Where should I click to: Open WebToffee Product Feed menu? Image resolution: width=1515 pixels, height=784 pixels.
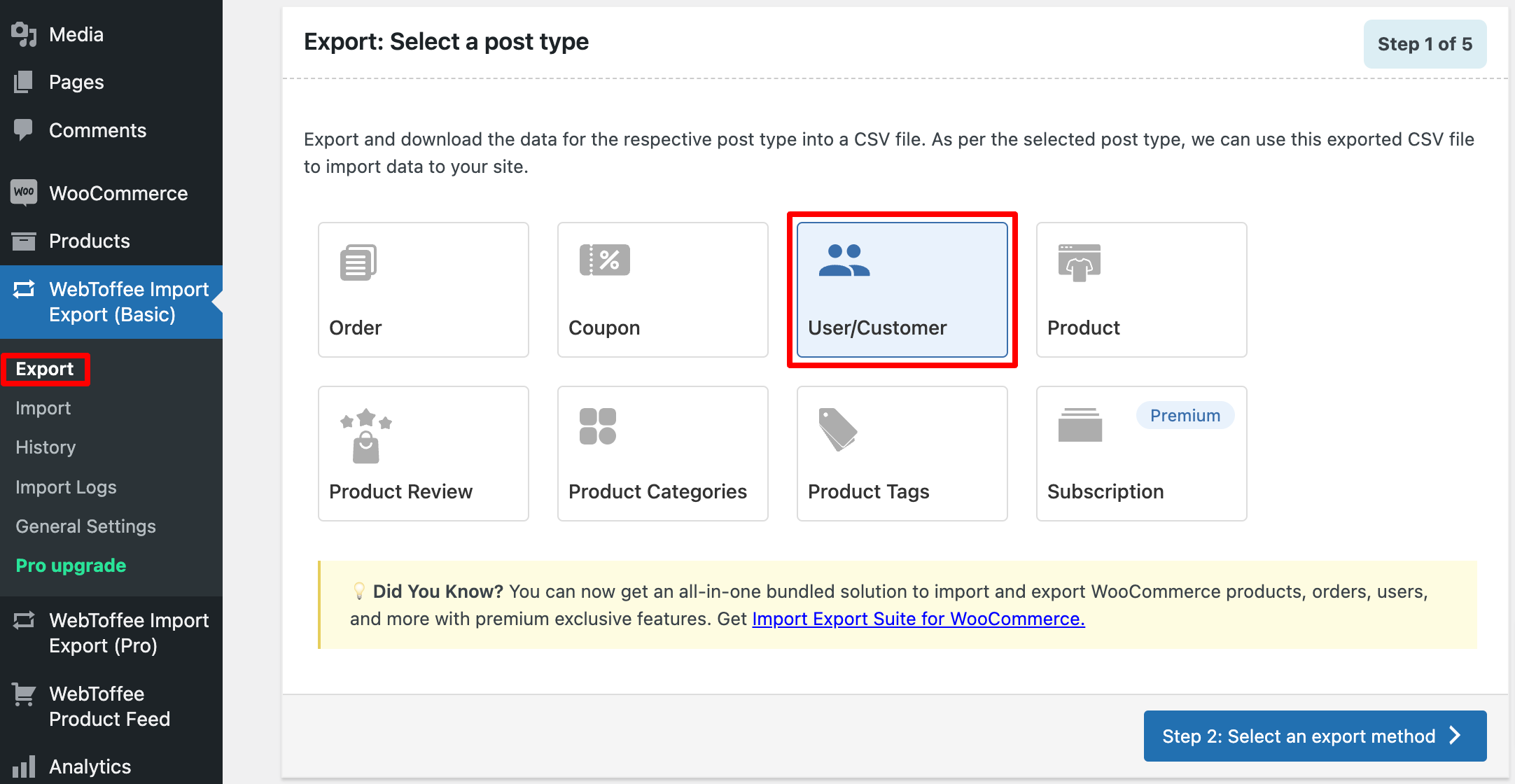point(111,706)
